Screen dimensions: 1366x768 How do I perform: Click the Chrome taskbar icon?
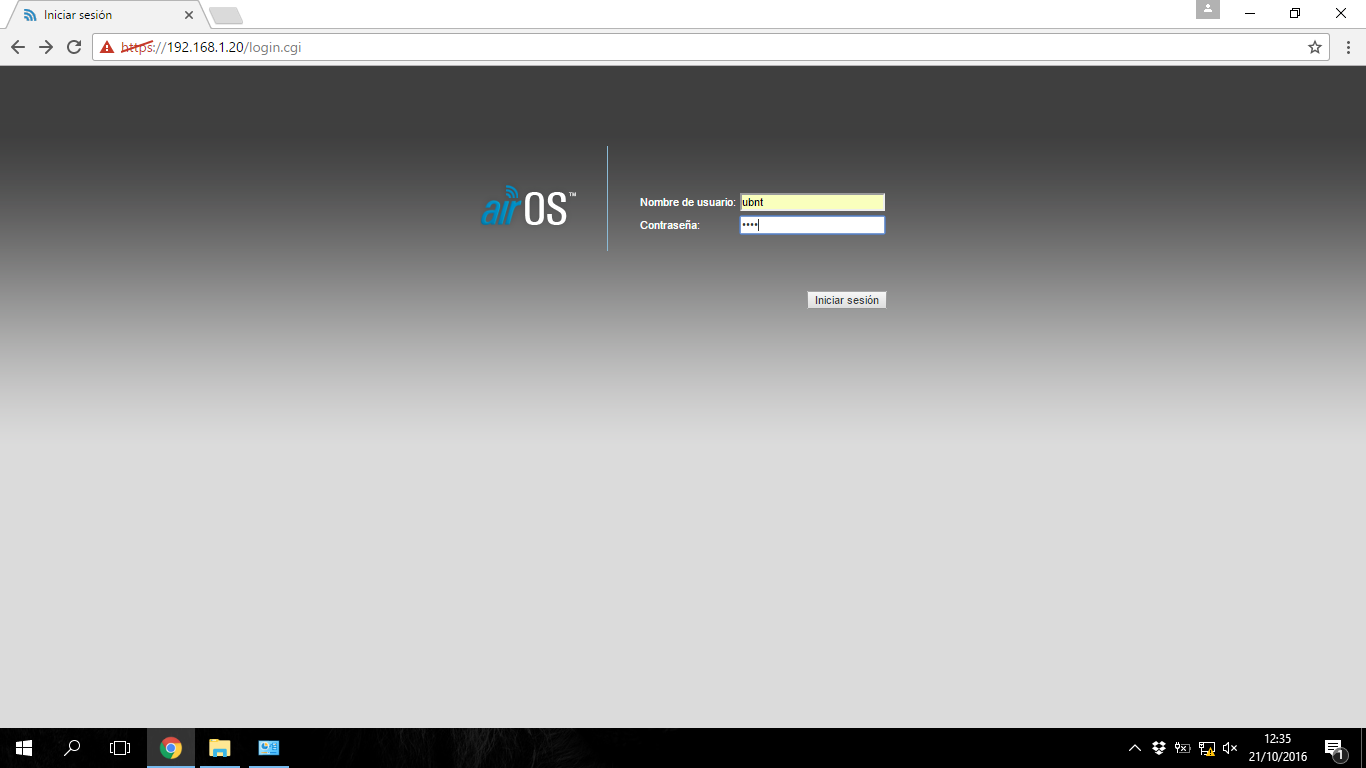click(171, 748)
